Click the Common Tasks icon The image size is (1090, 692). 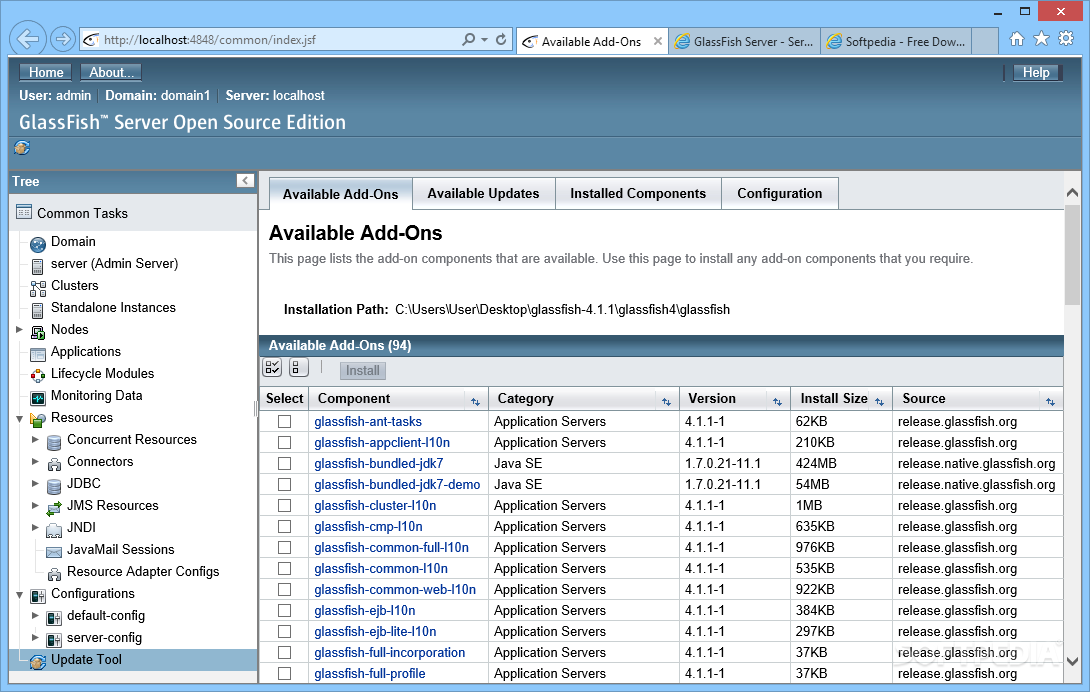24,212
